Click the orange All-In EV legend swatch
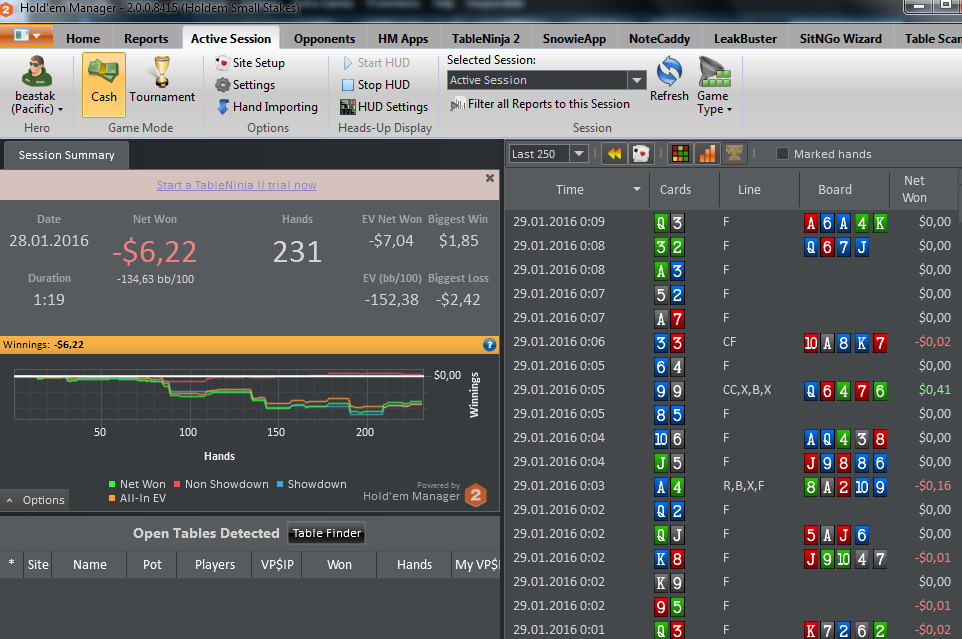 point(112,499)
